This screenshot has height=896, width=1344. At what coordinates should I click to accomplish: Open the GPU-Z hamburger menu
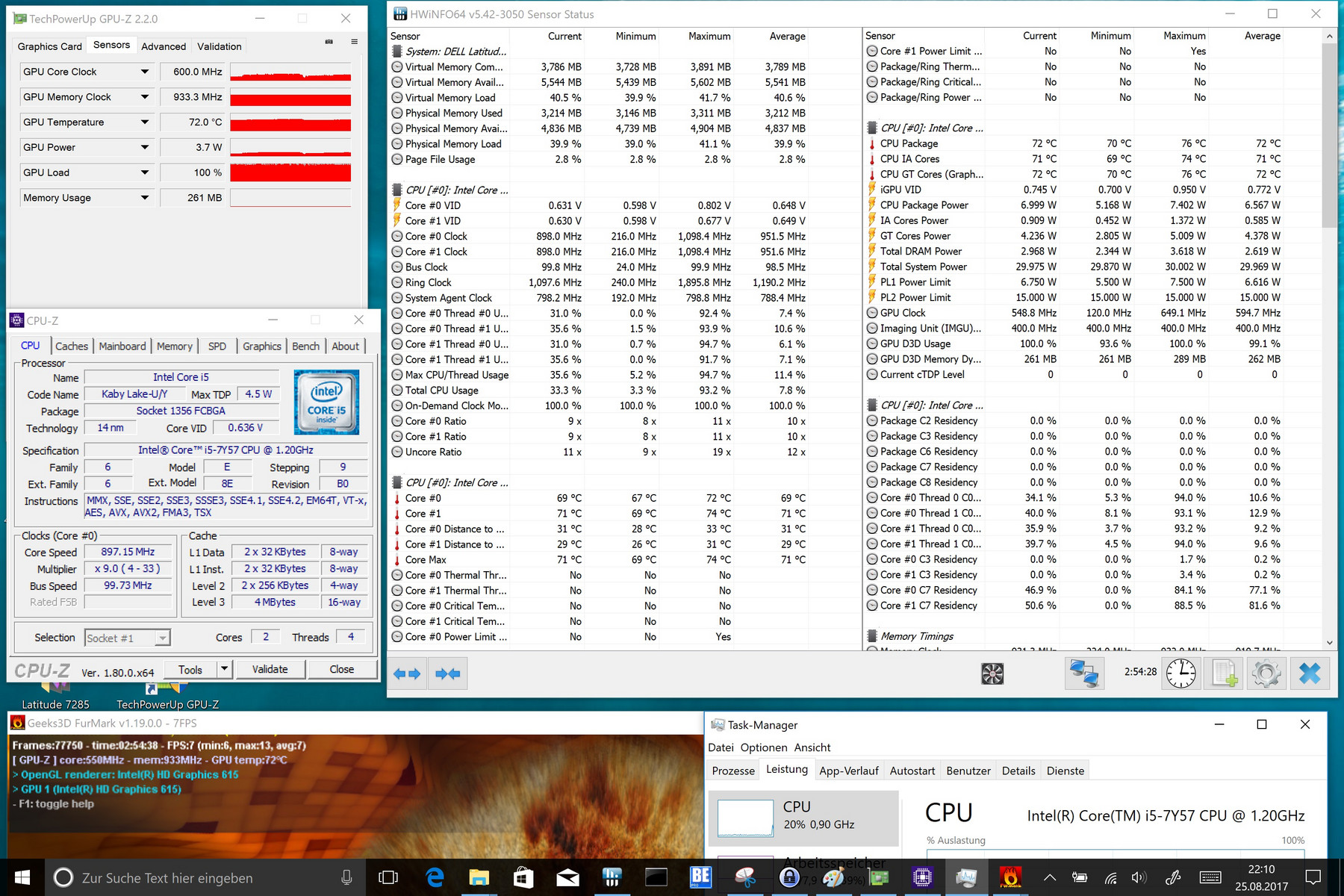[x=354, y=42]
